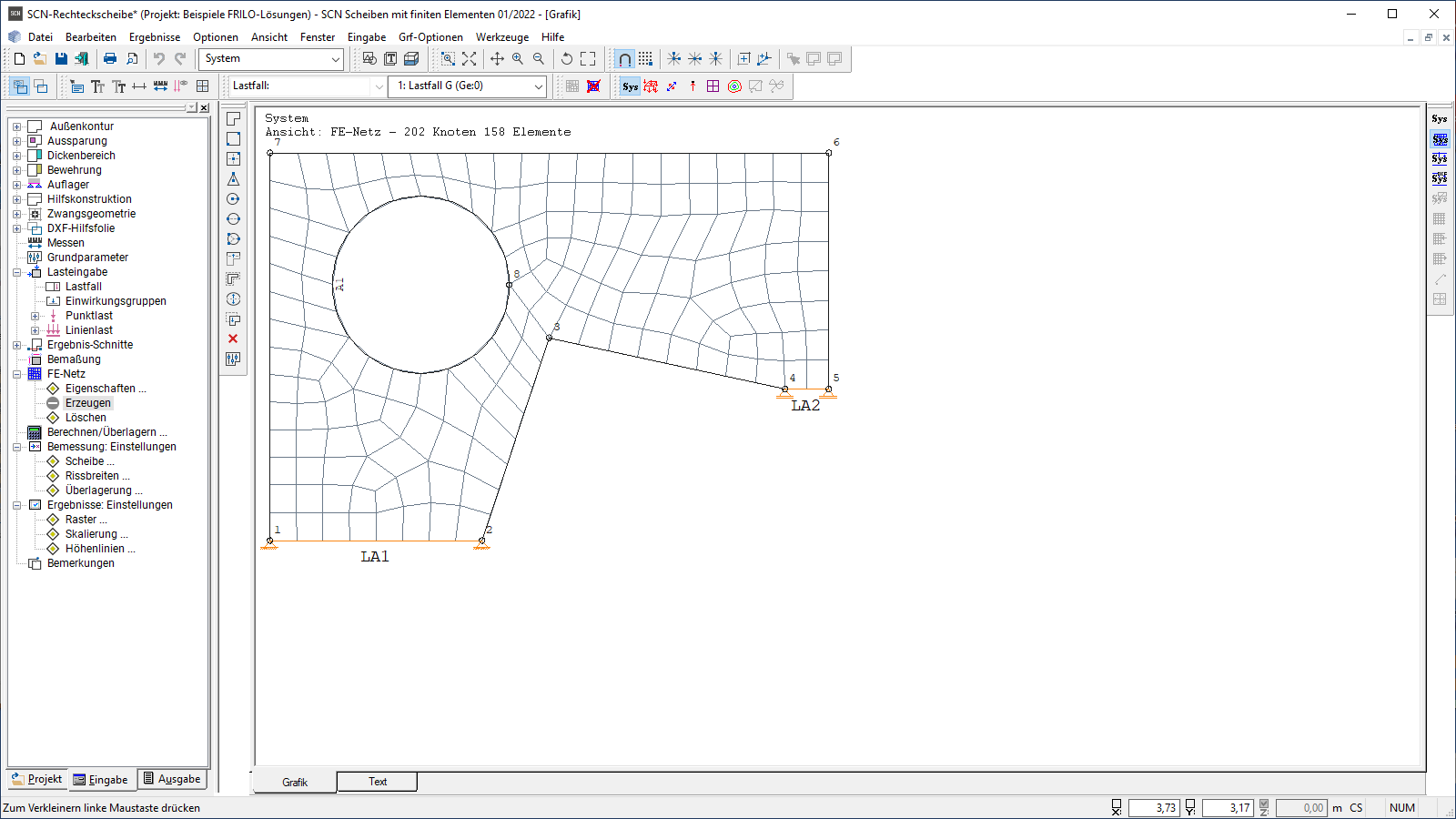Open the sliders settings tool icon
1456x819 pixels.
click(233, 359)
